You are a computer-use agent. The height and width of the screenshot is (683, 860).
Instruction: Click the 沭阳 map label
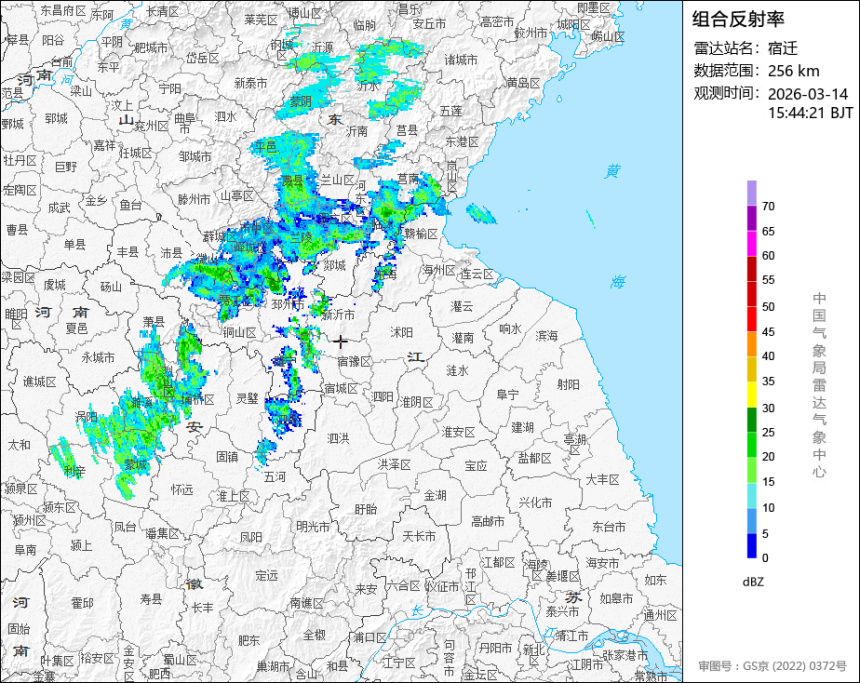(x=401, y=332)
